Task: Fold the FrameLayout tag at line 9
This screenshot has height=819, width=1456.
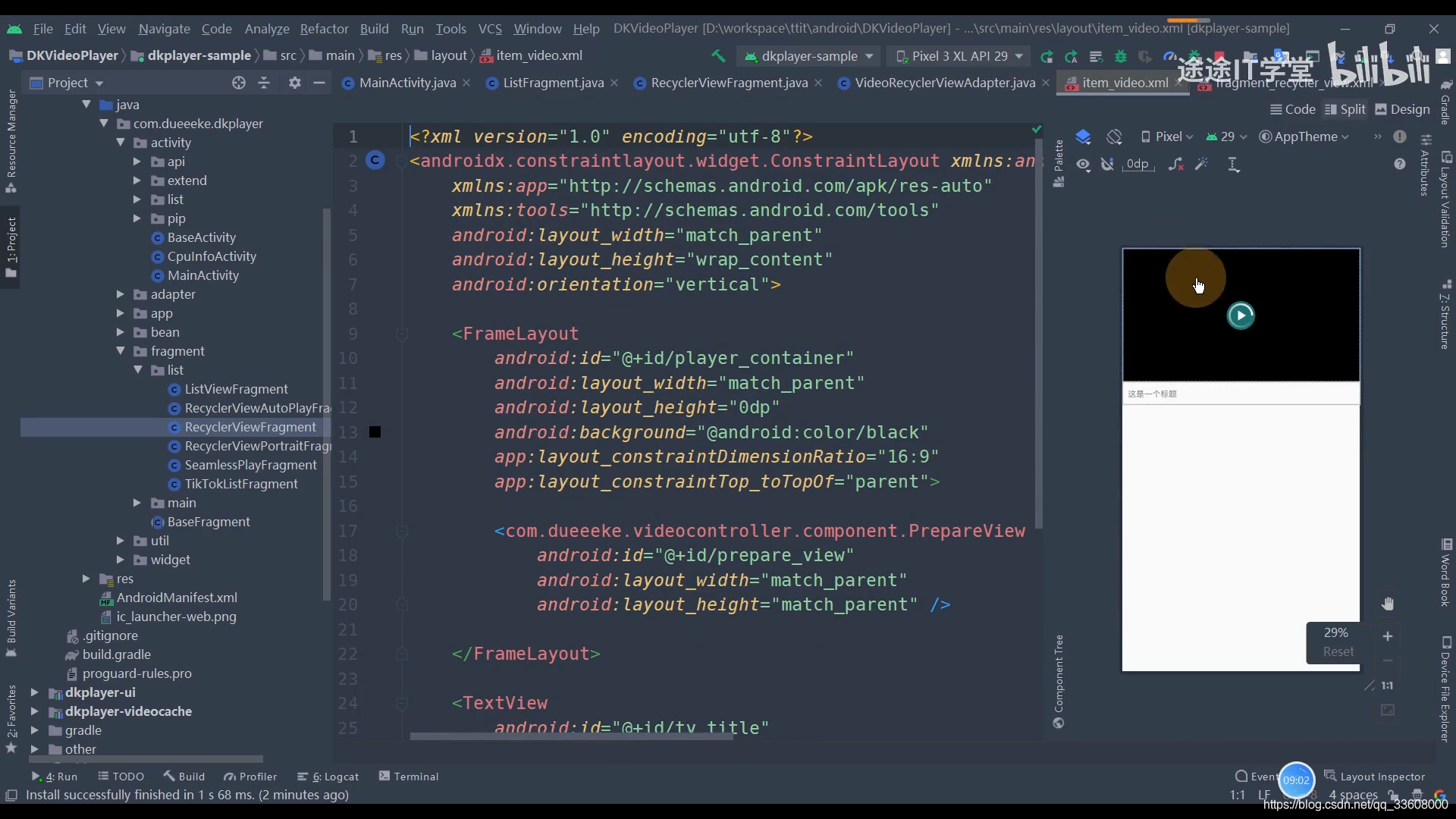Action: tap(402, 334)
